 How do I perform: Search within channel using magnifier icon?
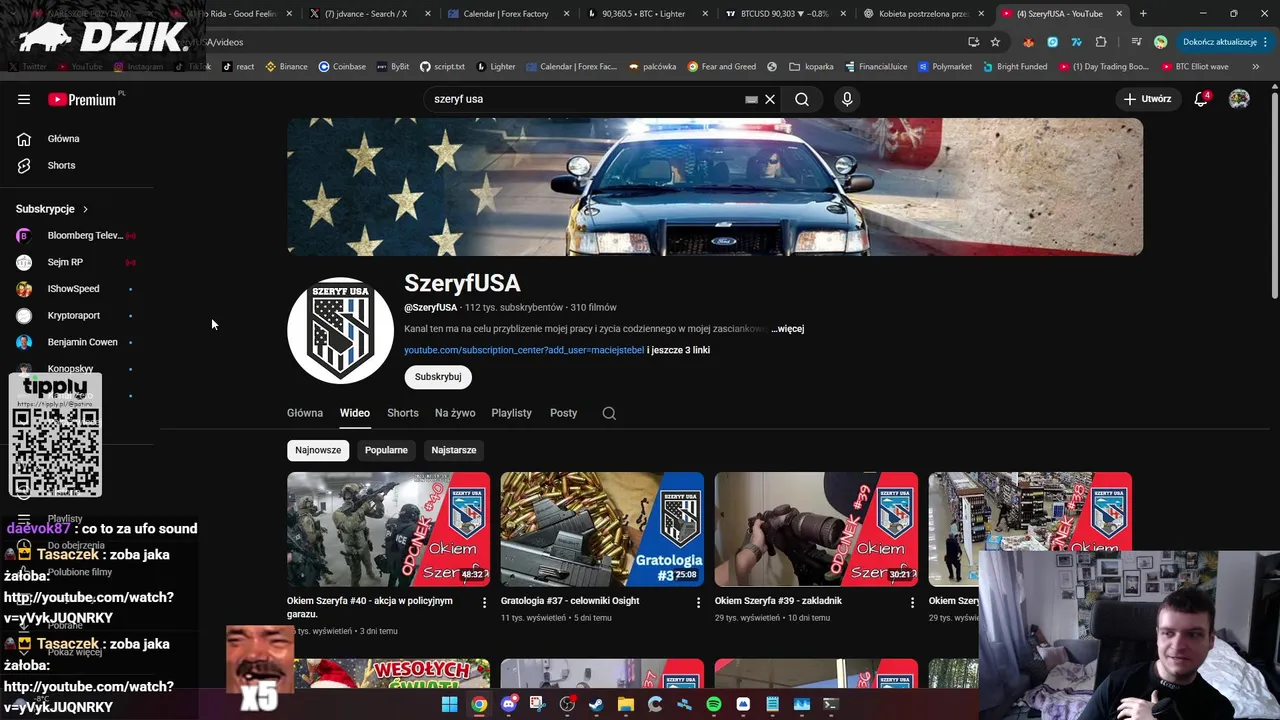(609, 413)
